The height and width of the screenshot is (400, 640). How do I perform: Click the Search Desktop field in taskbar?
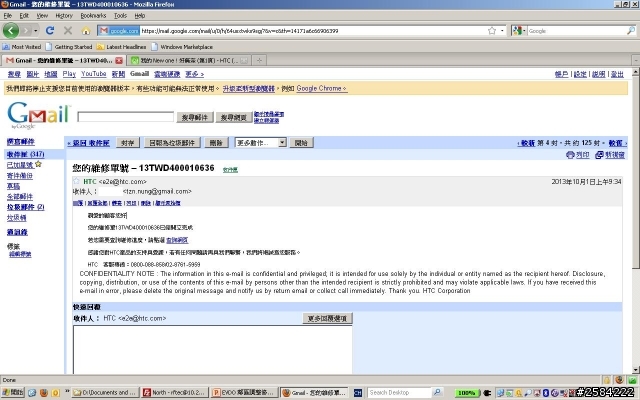coord(399,392)
